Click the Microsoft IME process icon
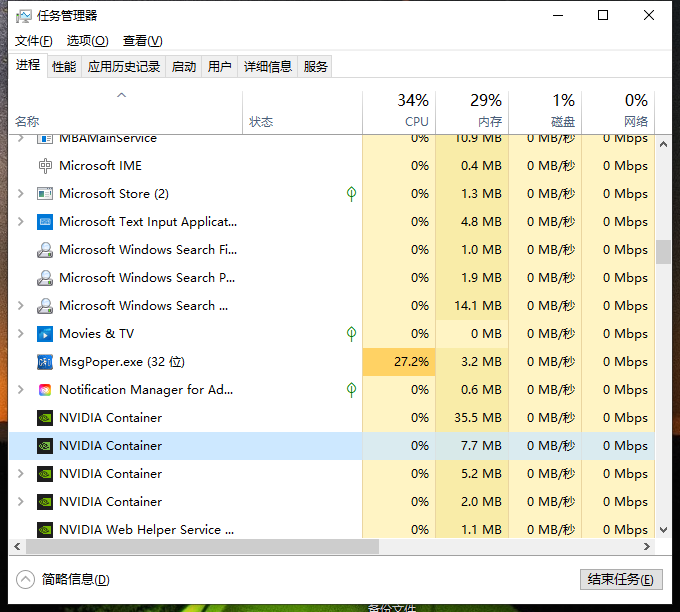680x612 pixels. pyautogui.click(x=45, y=166)
